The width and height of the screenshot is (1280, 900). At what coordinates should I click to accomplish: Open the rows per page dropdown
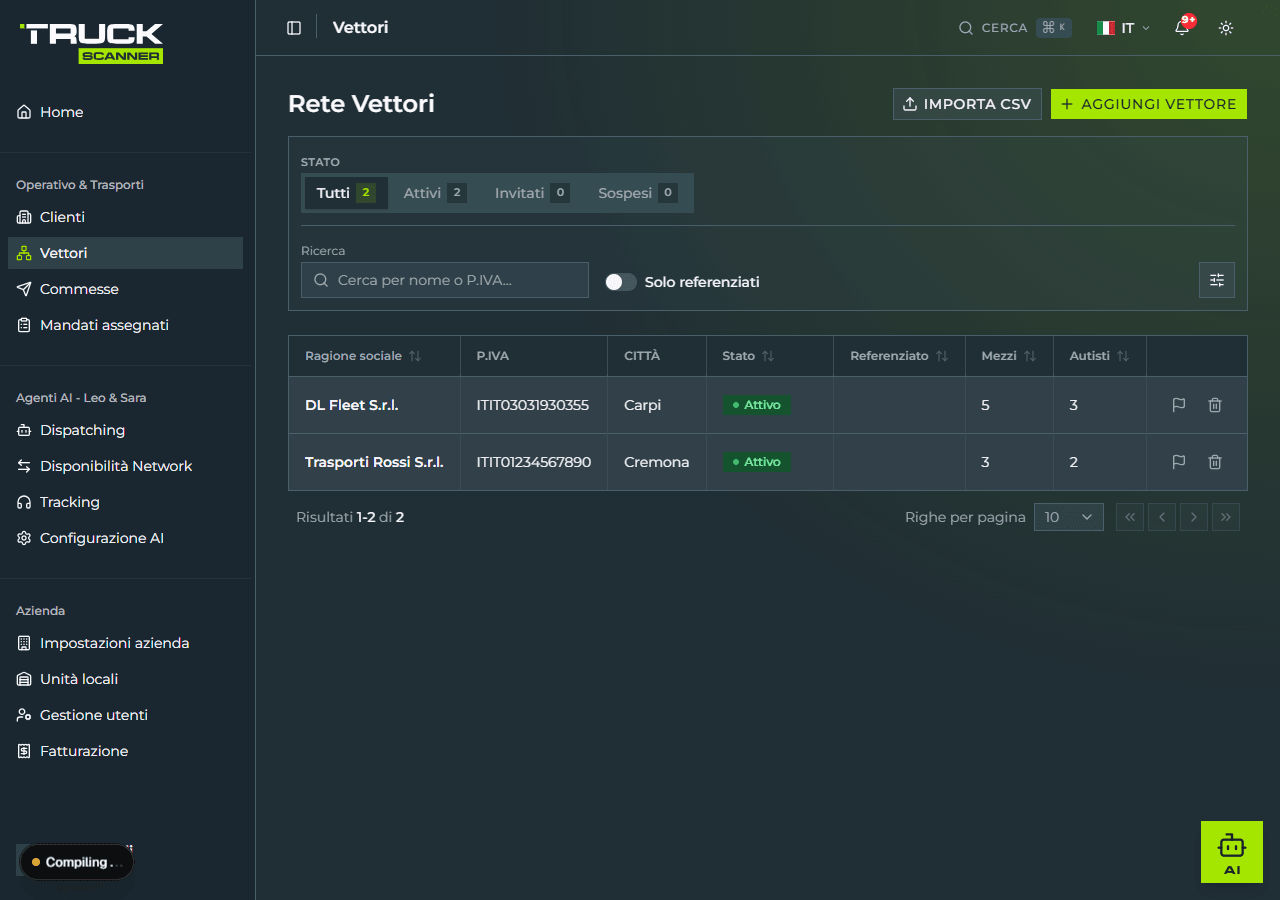(x=1069, y=517)
